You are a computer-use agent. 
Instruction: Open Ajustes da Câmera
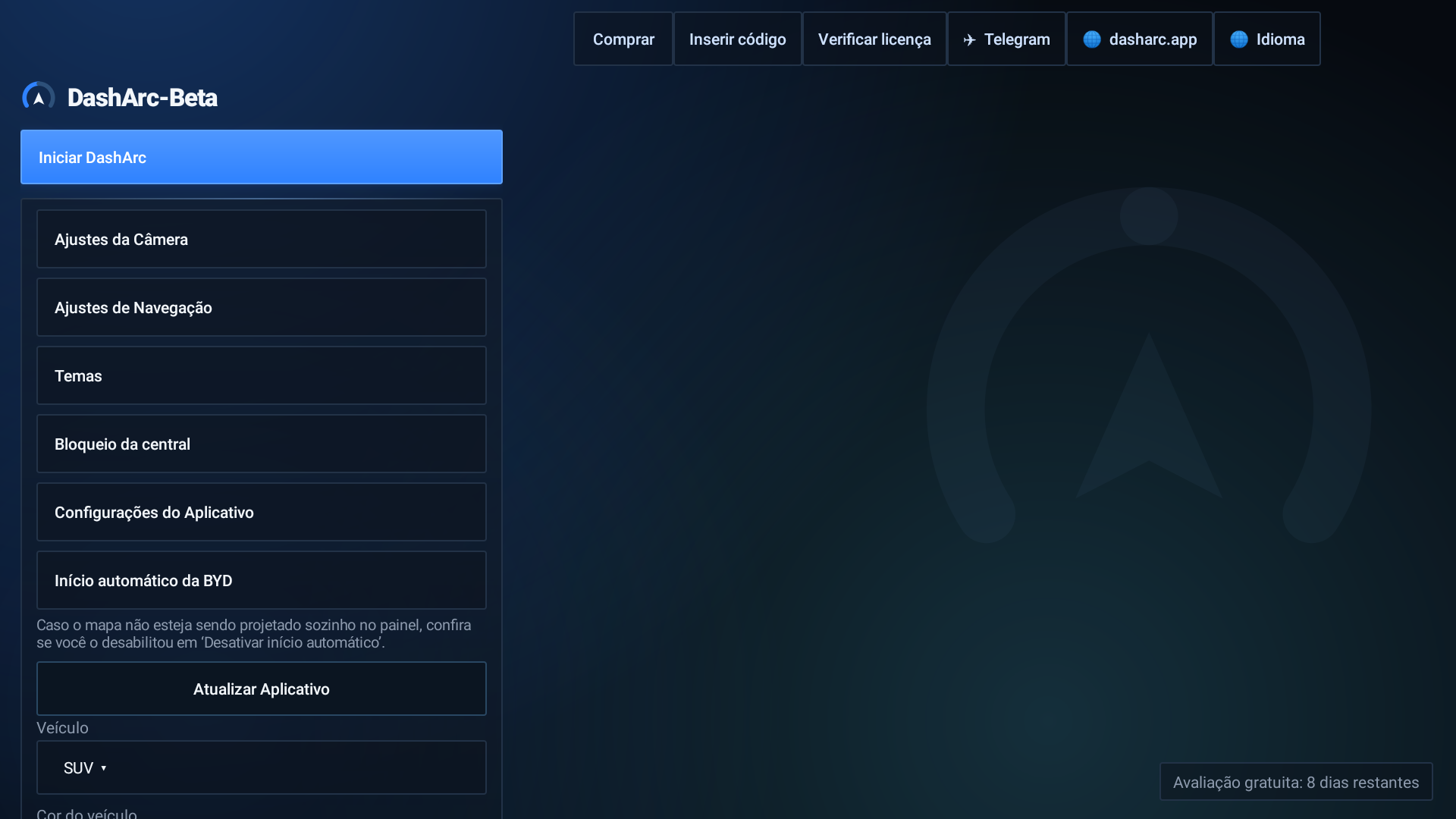coord(262,239)
